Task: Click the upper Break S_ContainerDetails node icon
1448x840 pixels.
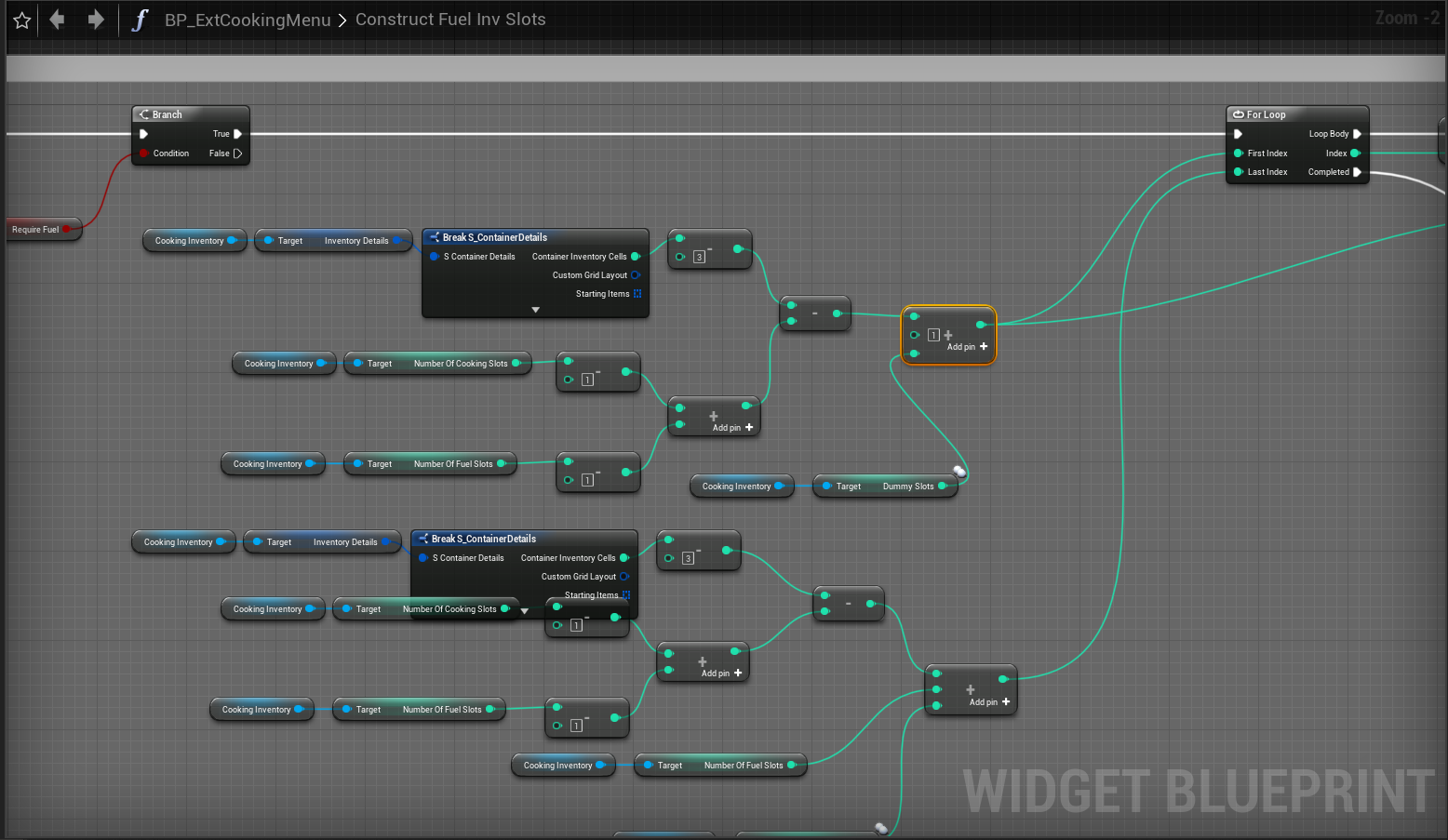Action: (x=434, y=237)
